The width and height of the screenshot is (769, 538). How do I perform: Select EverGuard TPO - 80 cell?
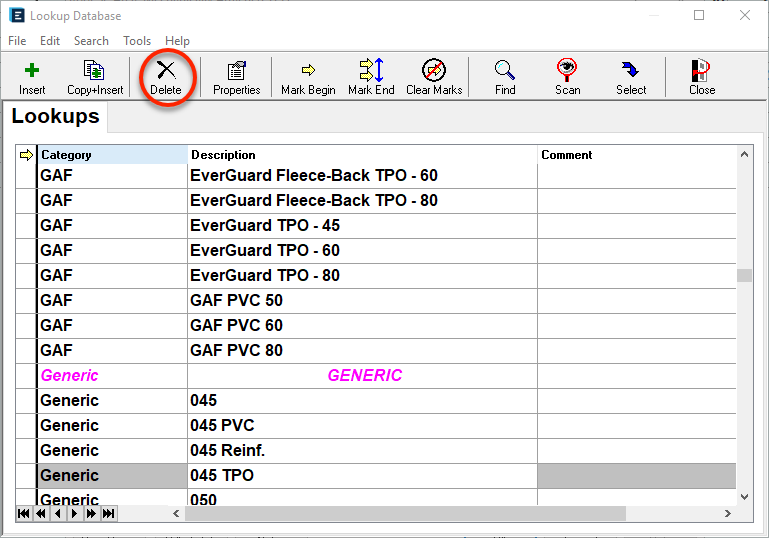(x=362, y=276)
